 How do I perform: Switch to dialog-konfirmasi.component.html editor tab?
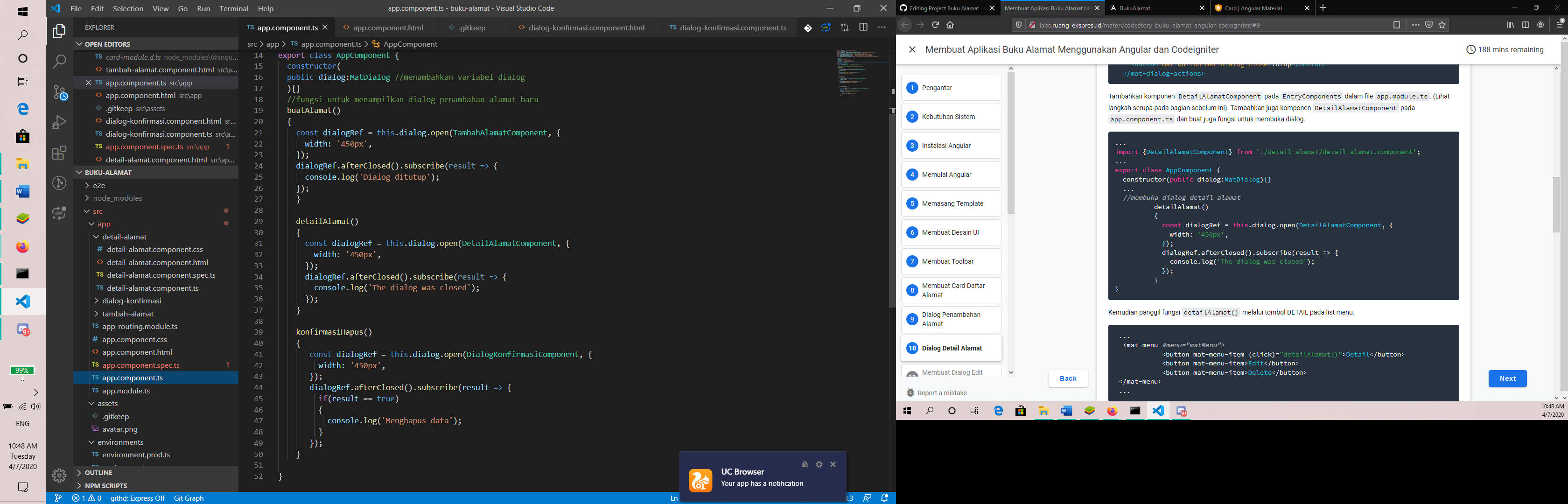(587, 28)
